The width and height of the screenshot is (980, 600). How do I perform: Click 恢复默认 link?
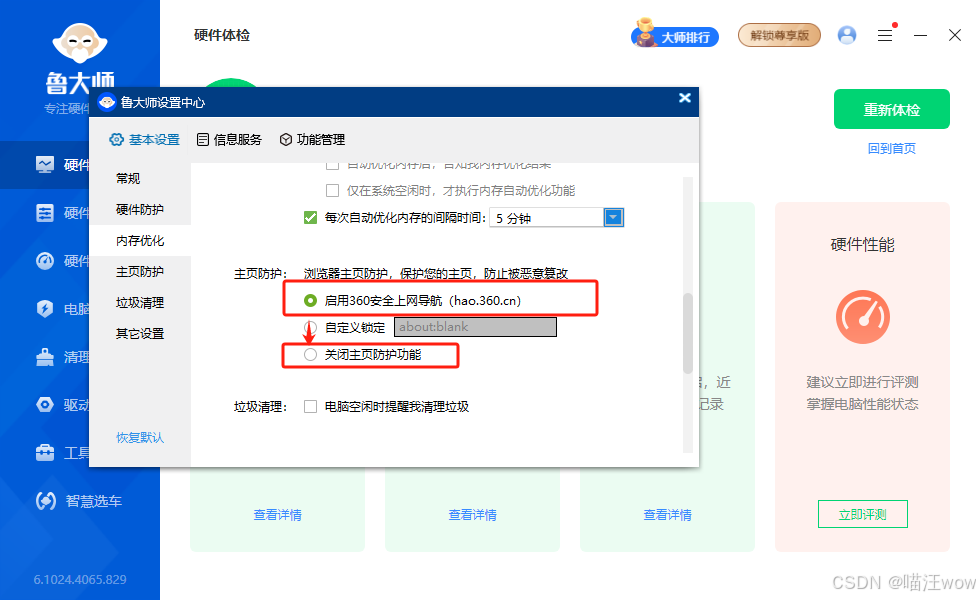[x=140, y=438]
